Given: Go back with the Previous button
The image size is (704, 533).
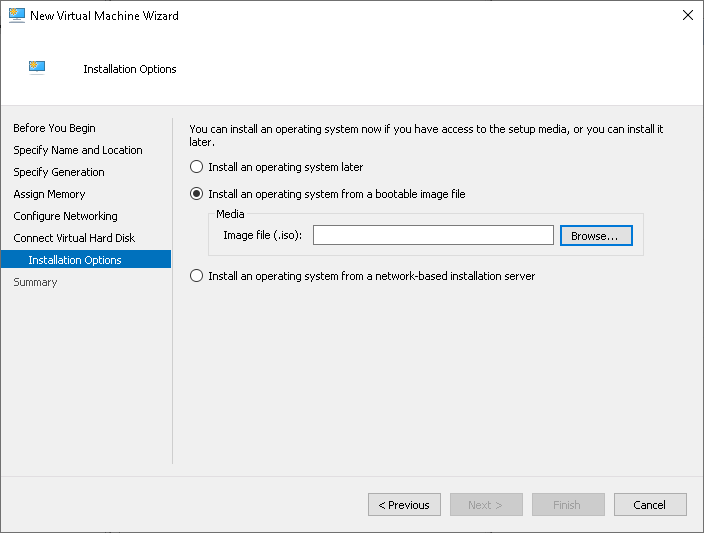Looking at the screenshot, I should [404, 505].
